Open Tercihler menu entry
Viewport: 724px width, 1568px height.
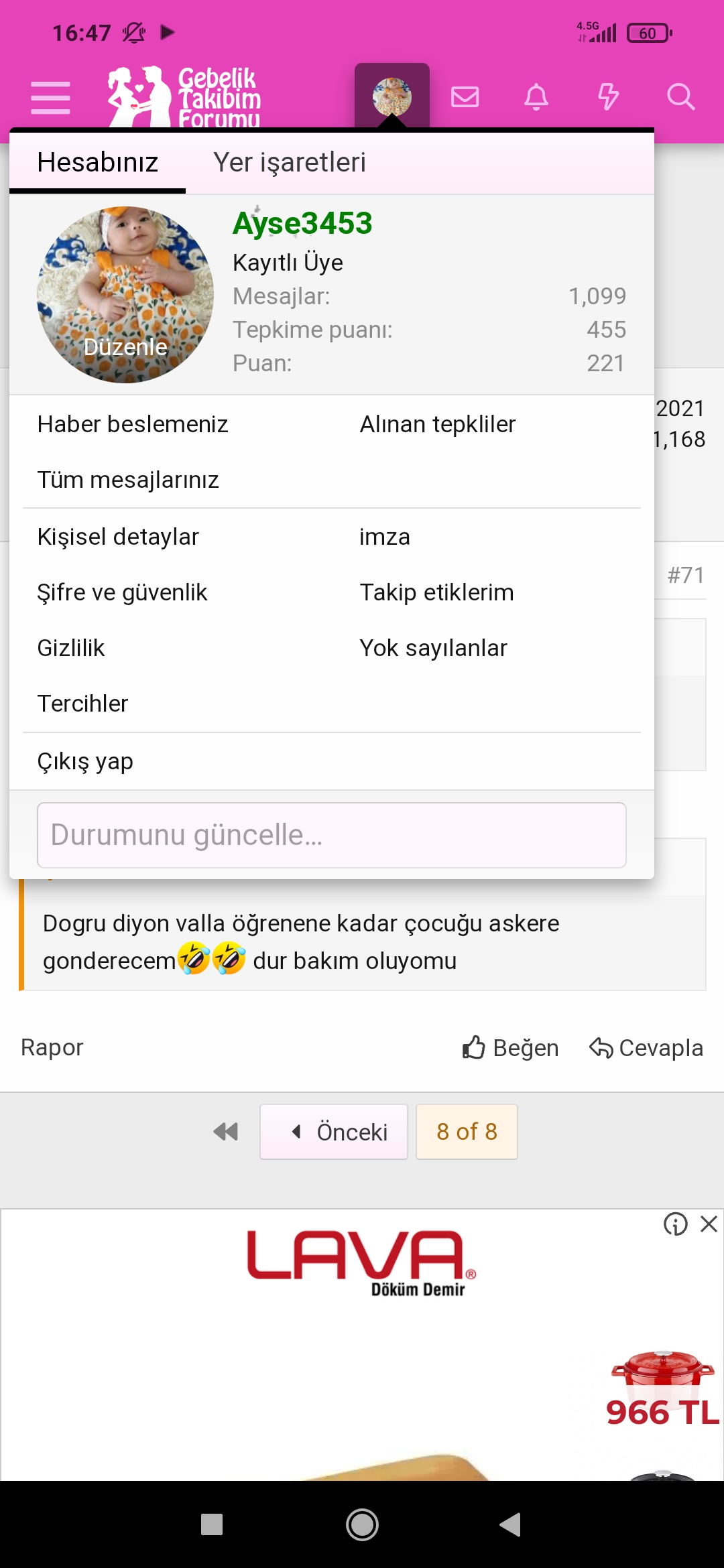point(82,704)
